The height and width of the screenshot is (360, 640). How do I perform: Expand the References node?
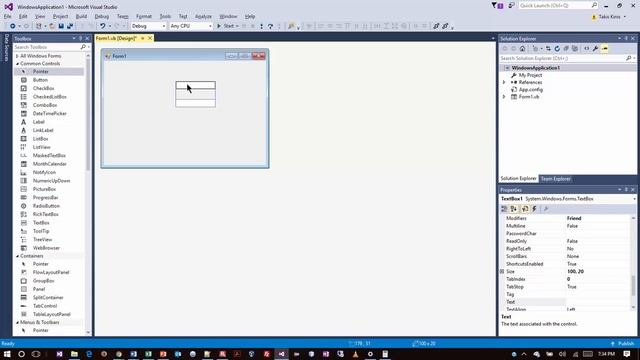click(x=504, y=82)
